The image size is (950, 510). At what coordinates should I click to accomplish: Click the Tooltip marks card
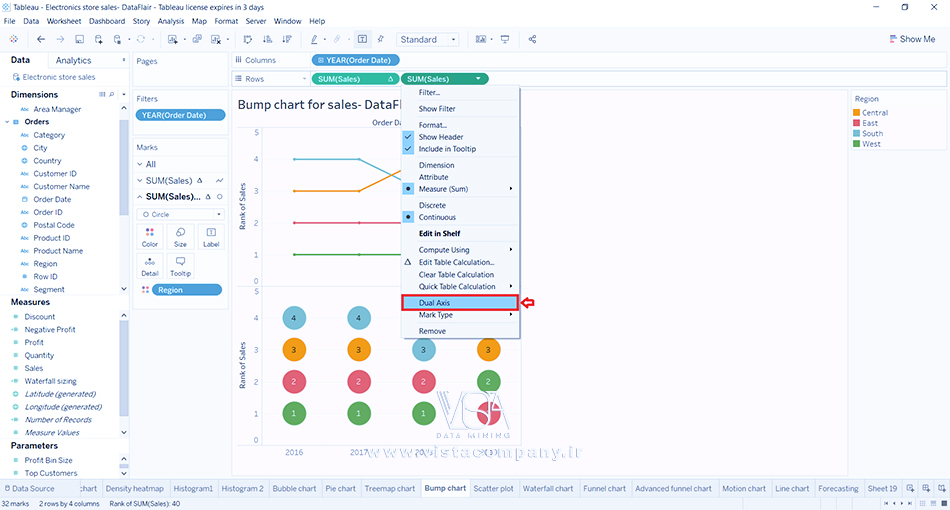coord(180,267)
